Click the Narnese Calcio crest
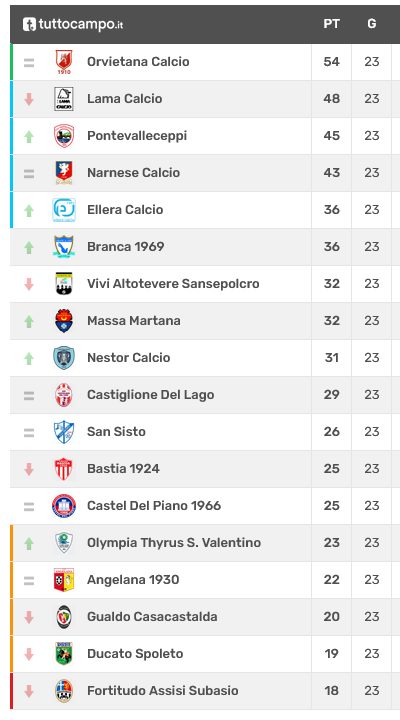 click(64, 173)
